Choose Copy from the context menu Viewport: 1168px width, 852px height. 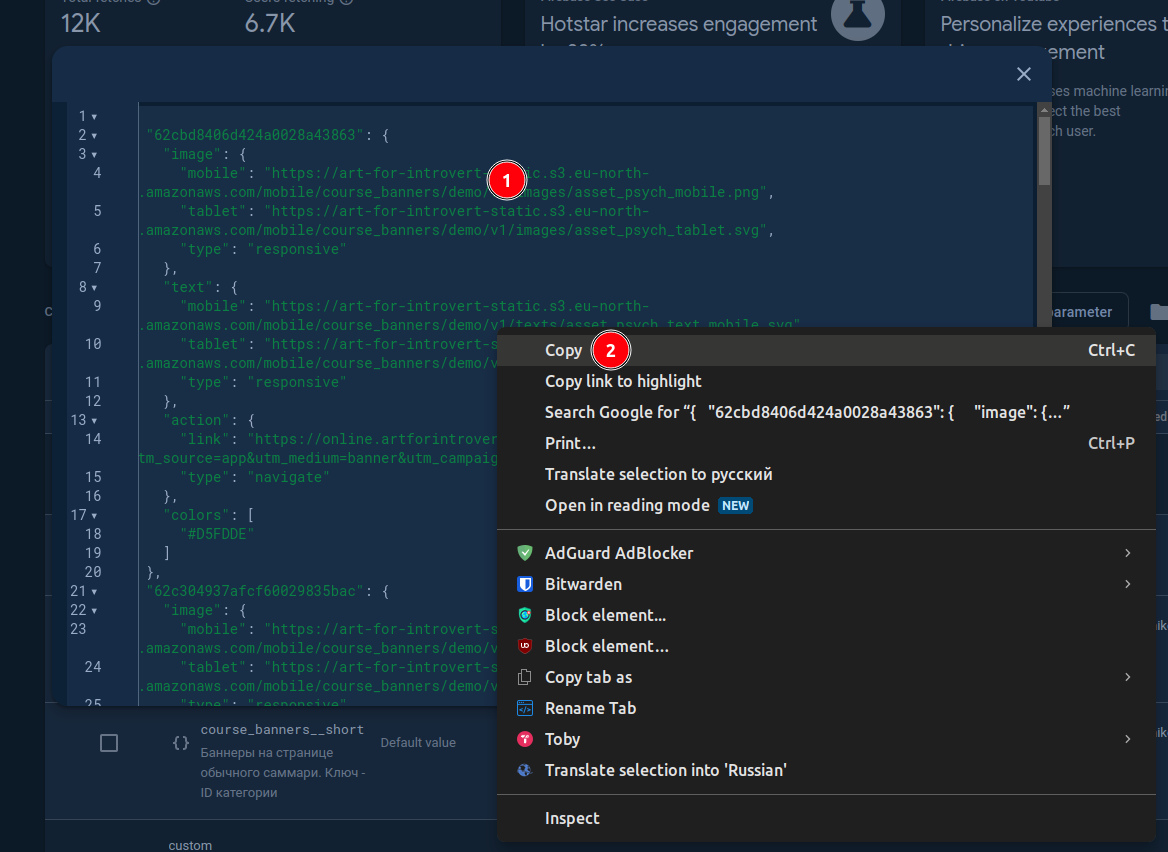pos(563,350)
